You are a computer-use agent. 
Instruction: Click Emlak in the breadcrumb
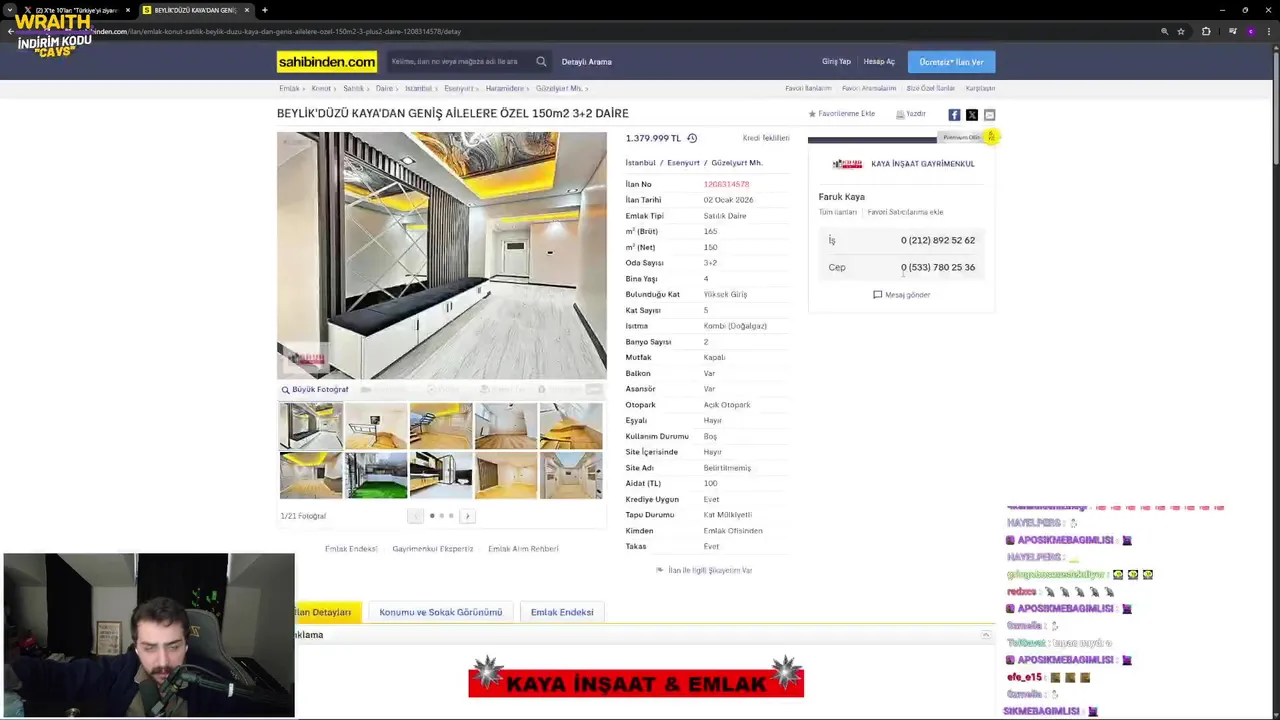click(x=289, y=89)
